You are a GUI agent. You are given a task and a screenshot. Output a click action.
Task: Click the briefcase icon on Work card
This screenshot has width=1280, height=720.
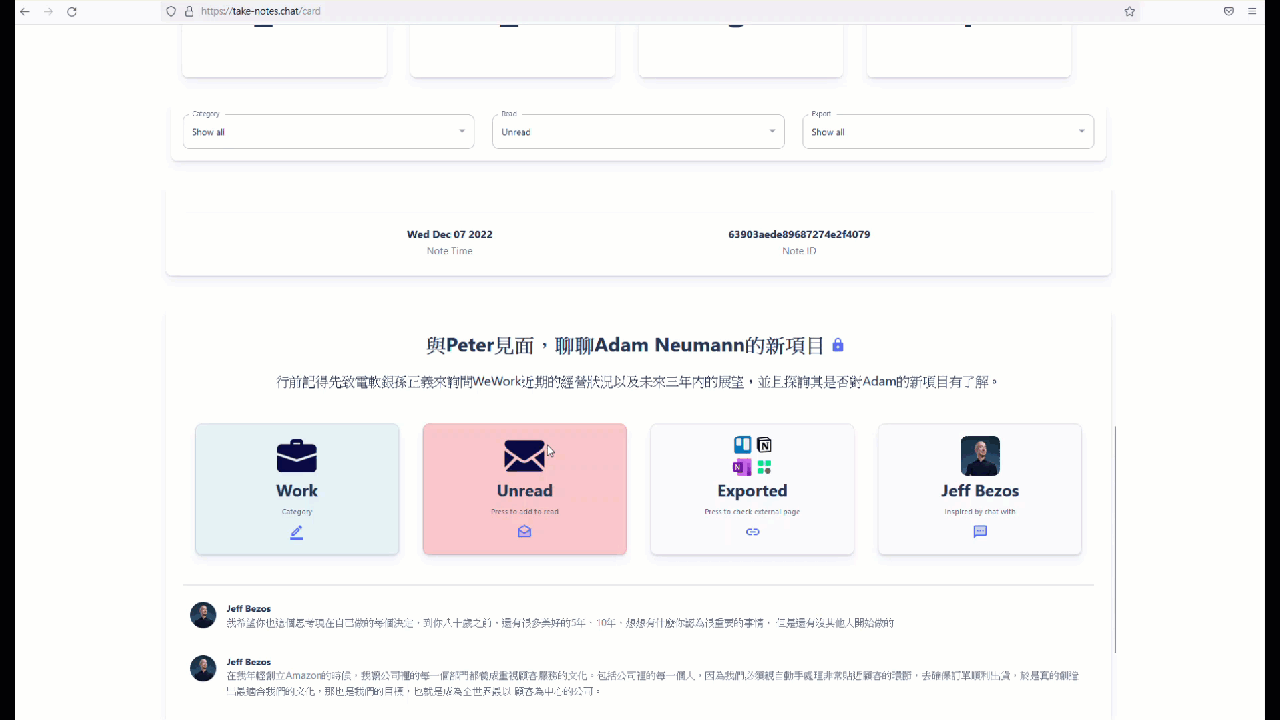point(297,456)
